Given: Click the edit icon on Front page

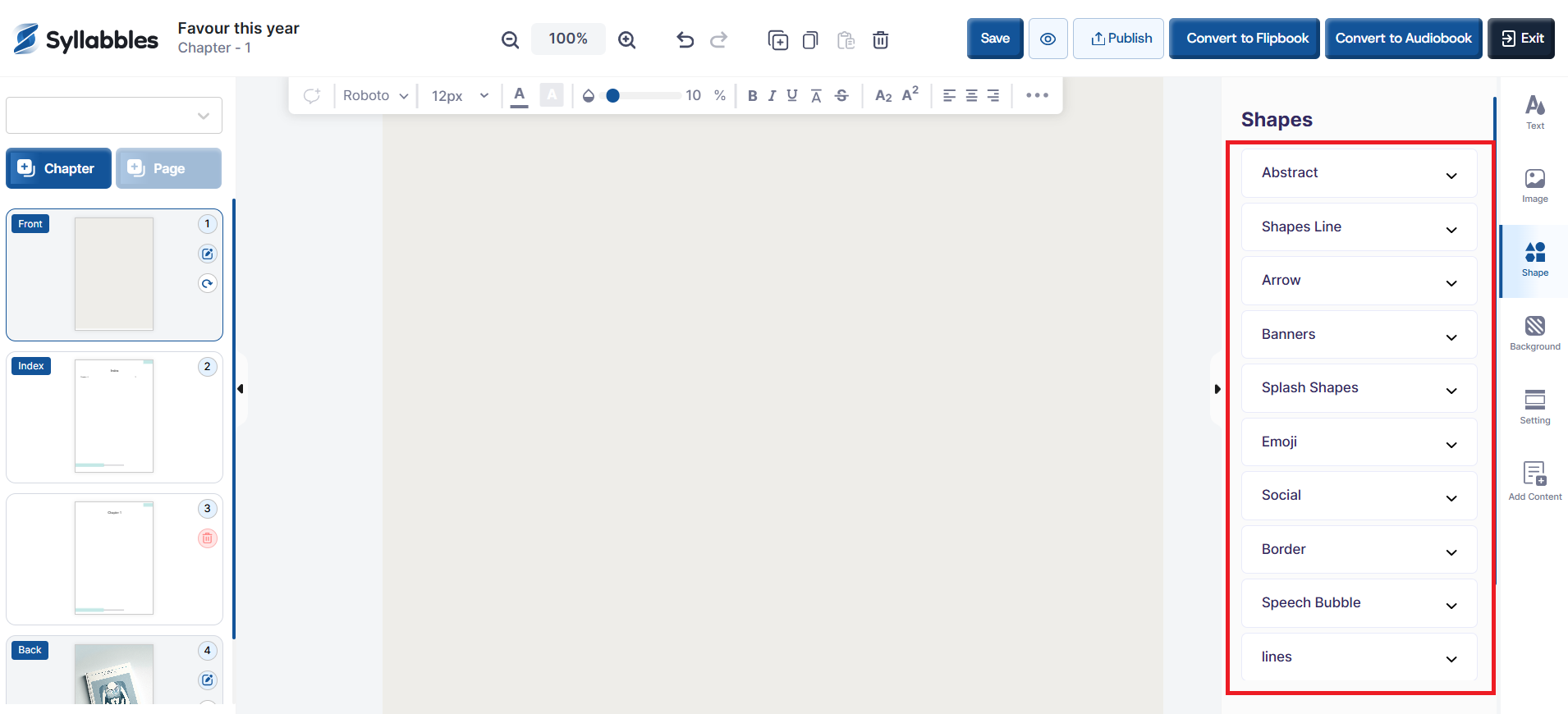Looking at the screenshot, I should (208, 254).
